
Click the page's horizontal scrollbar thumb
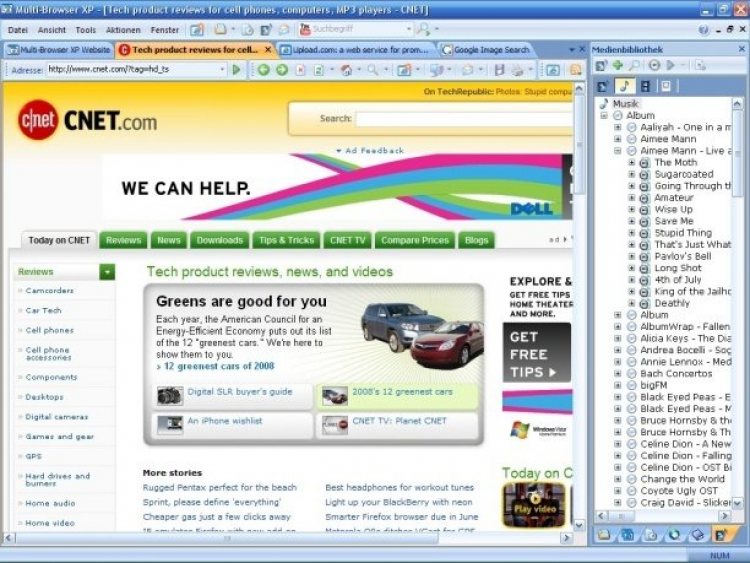[227, 538]
